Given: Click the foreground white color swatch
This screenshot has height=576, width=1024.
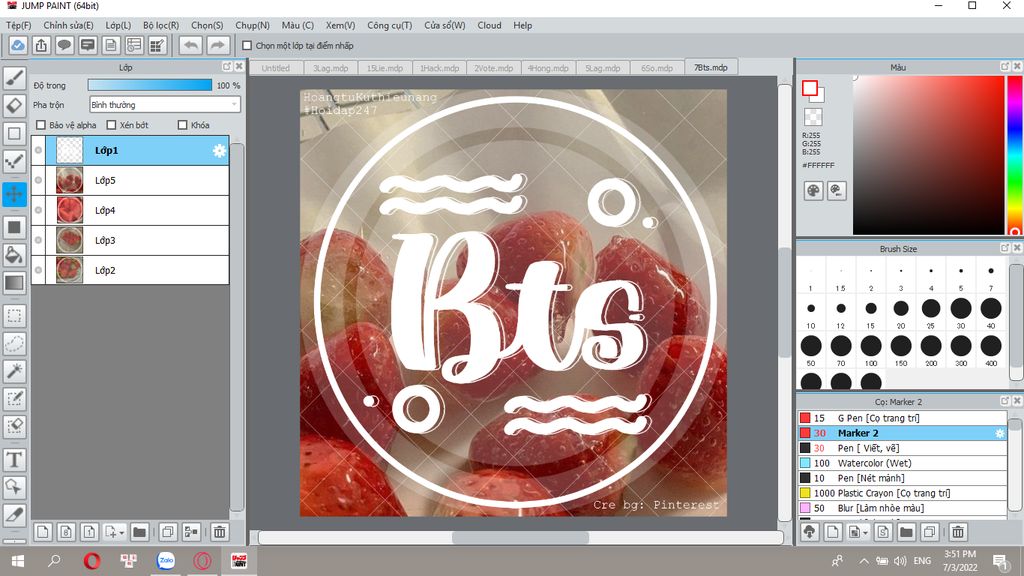Looking at the screenshot, I should 810,88.
